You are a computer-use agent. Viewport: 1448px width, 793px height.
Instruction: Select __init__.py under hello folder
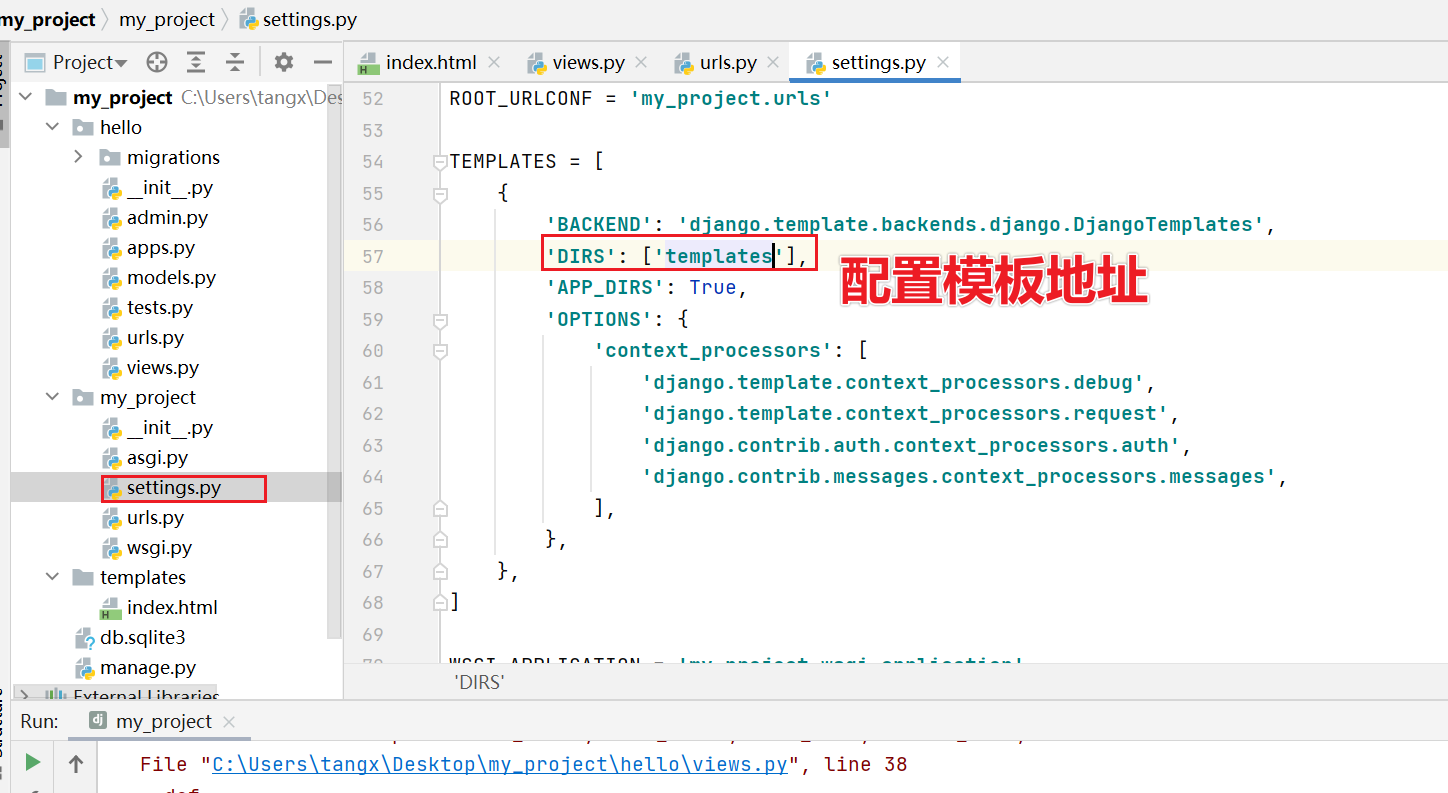169,187
